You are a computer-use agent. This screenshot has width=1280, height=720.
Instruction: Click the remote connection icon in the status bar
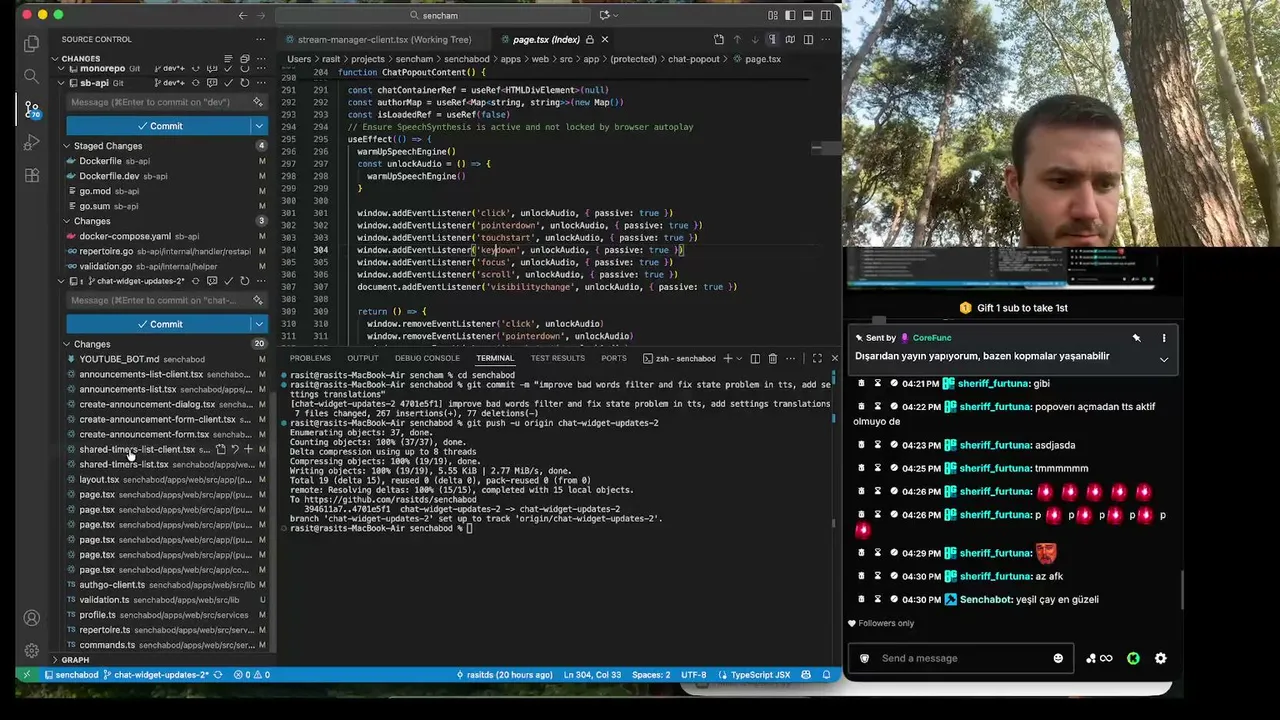[28, 675]
